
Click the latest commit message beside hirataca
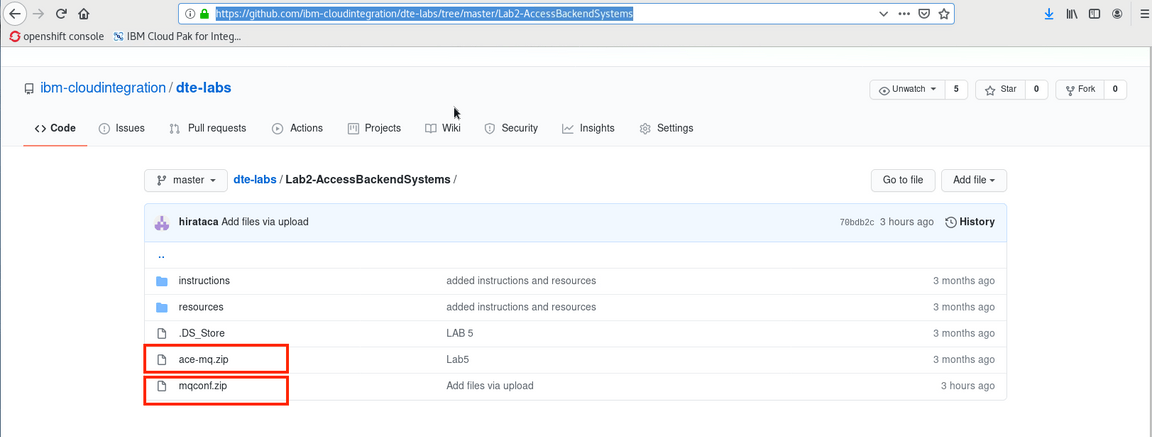pyautogui.click(x=265, y=222)
